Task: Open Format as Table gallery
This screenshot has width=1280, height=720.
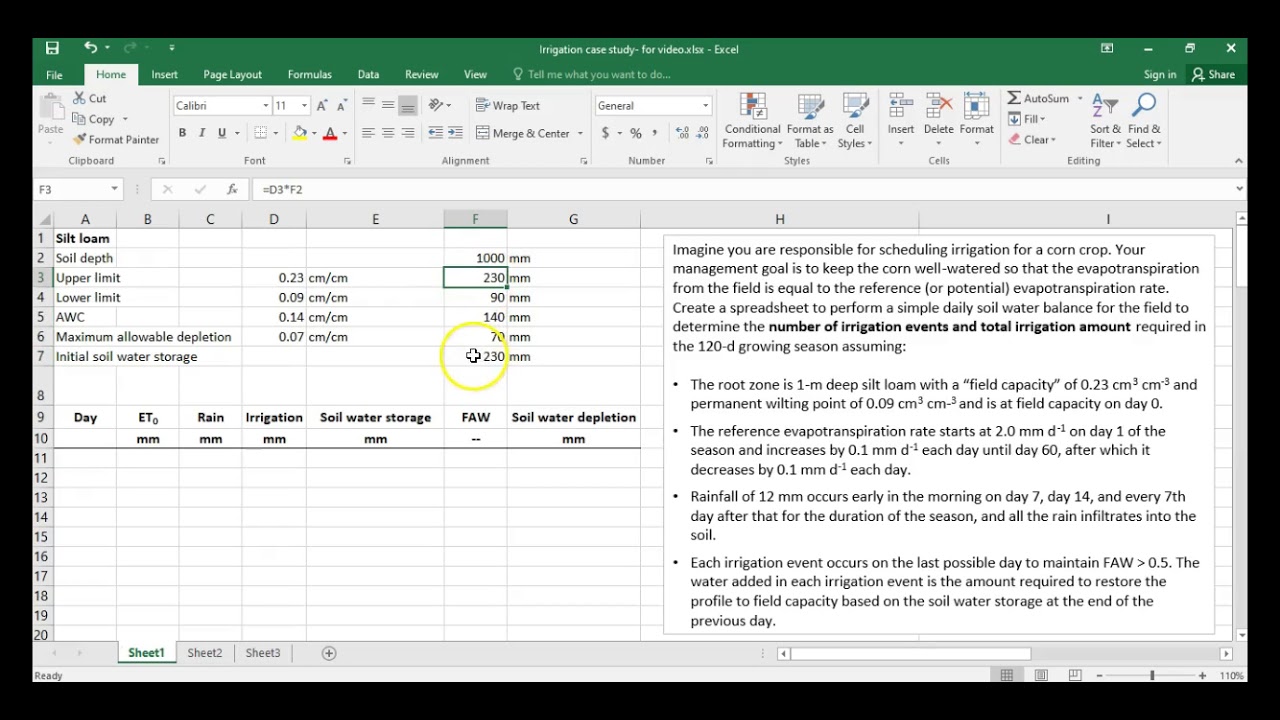Action: [810, 121]
